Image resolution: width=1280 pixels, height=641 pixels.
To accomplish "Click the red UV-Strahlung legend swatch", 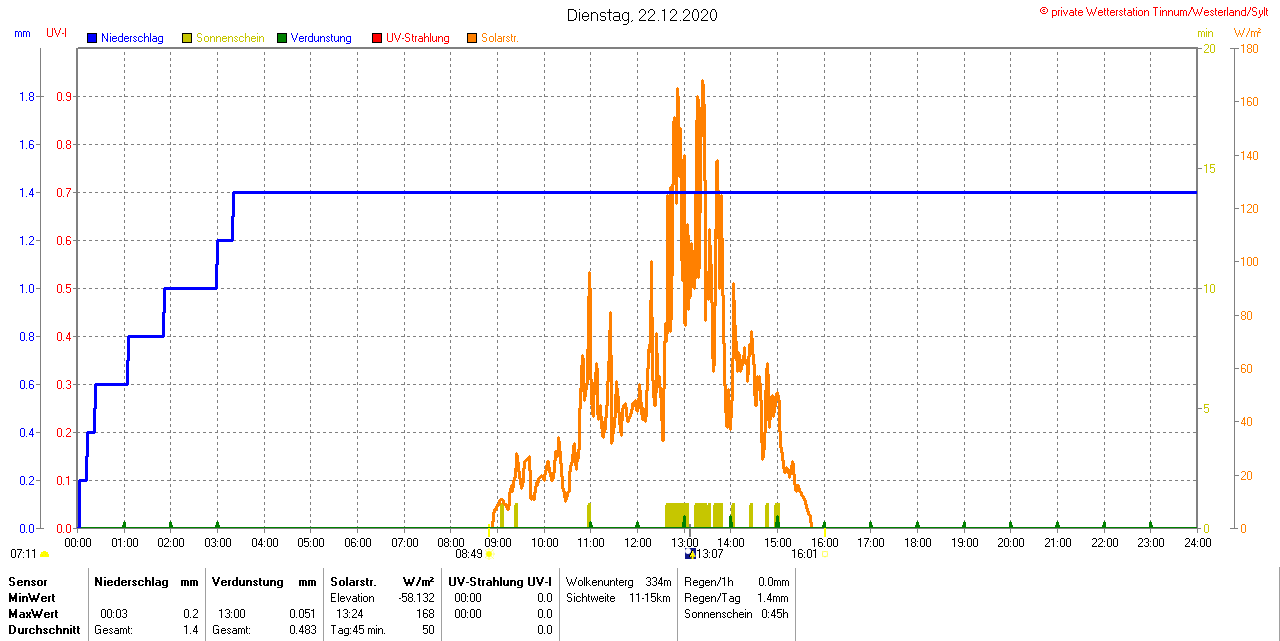I will coord(377,38).
